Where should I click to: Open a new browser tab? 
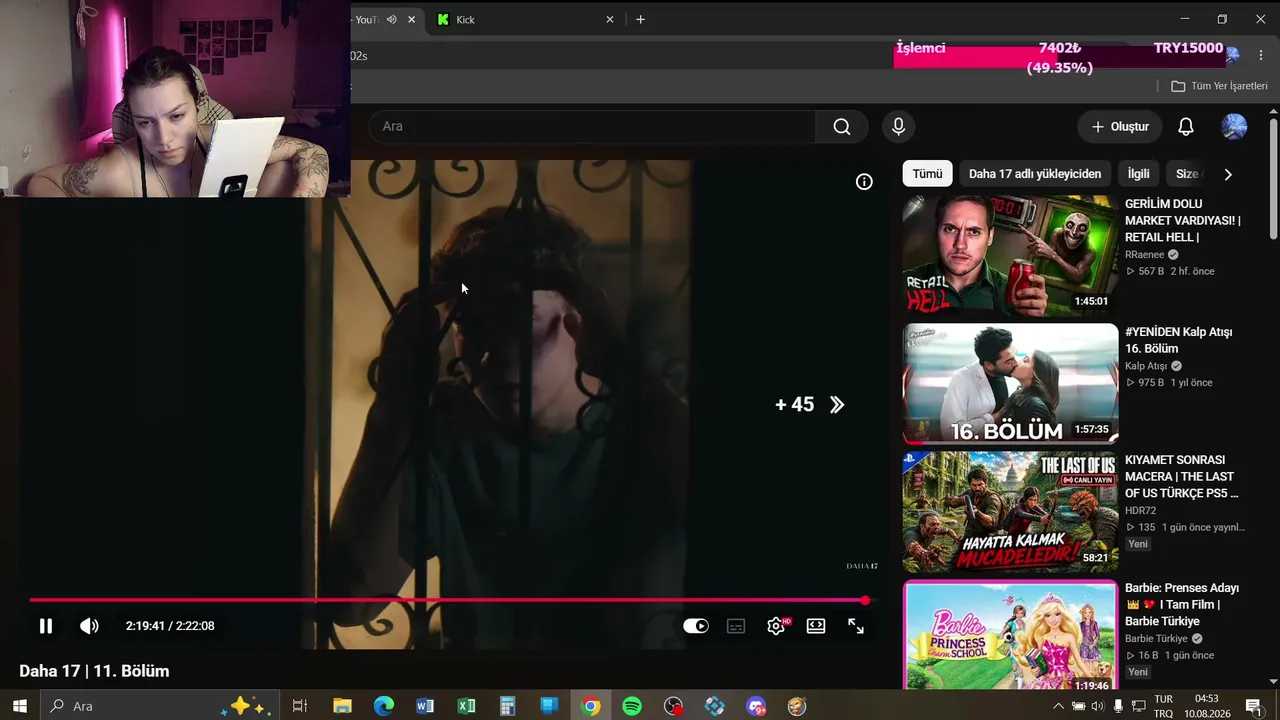click(x=640, y=20)
